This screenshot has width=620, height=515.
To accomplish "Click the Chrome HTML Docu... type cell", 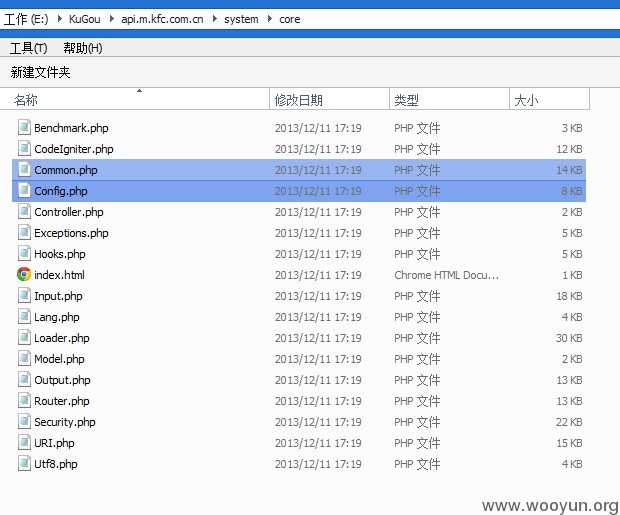I will point(446,275).
